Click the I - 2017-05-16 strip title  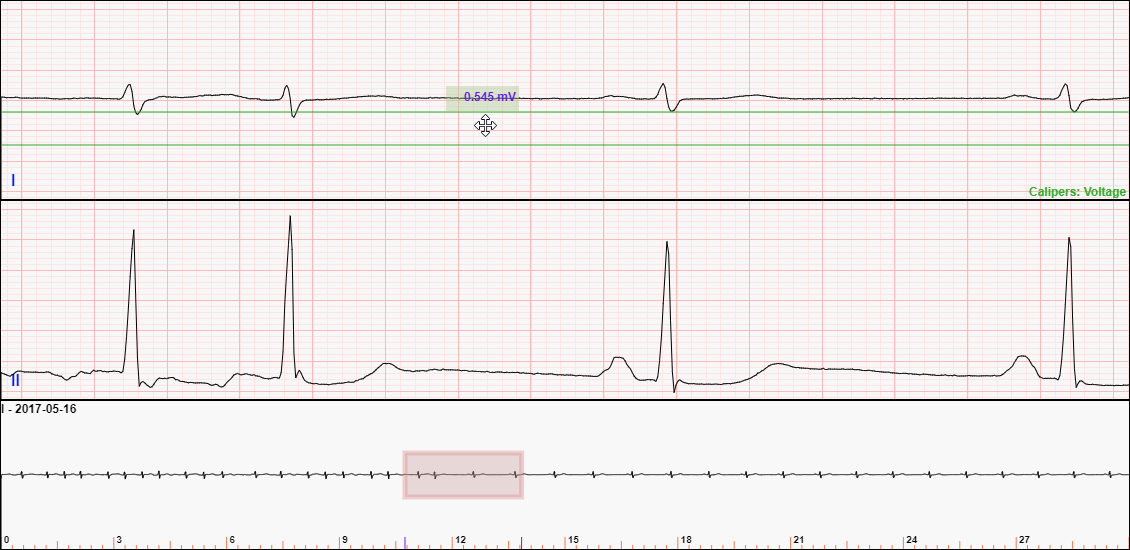(39, 409)
